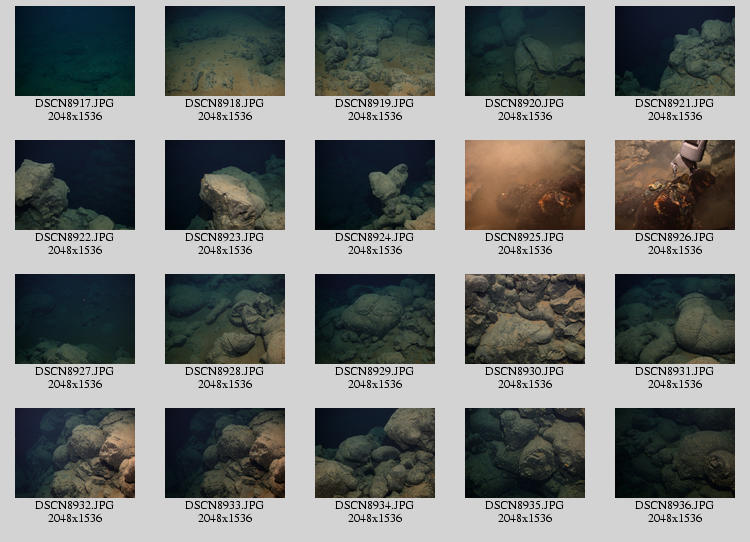Select the DSCN8933.JPG thumbnail

point(225,453)
